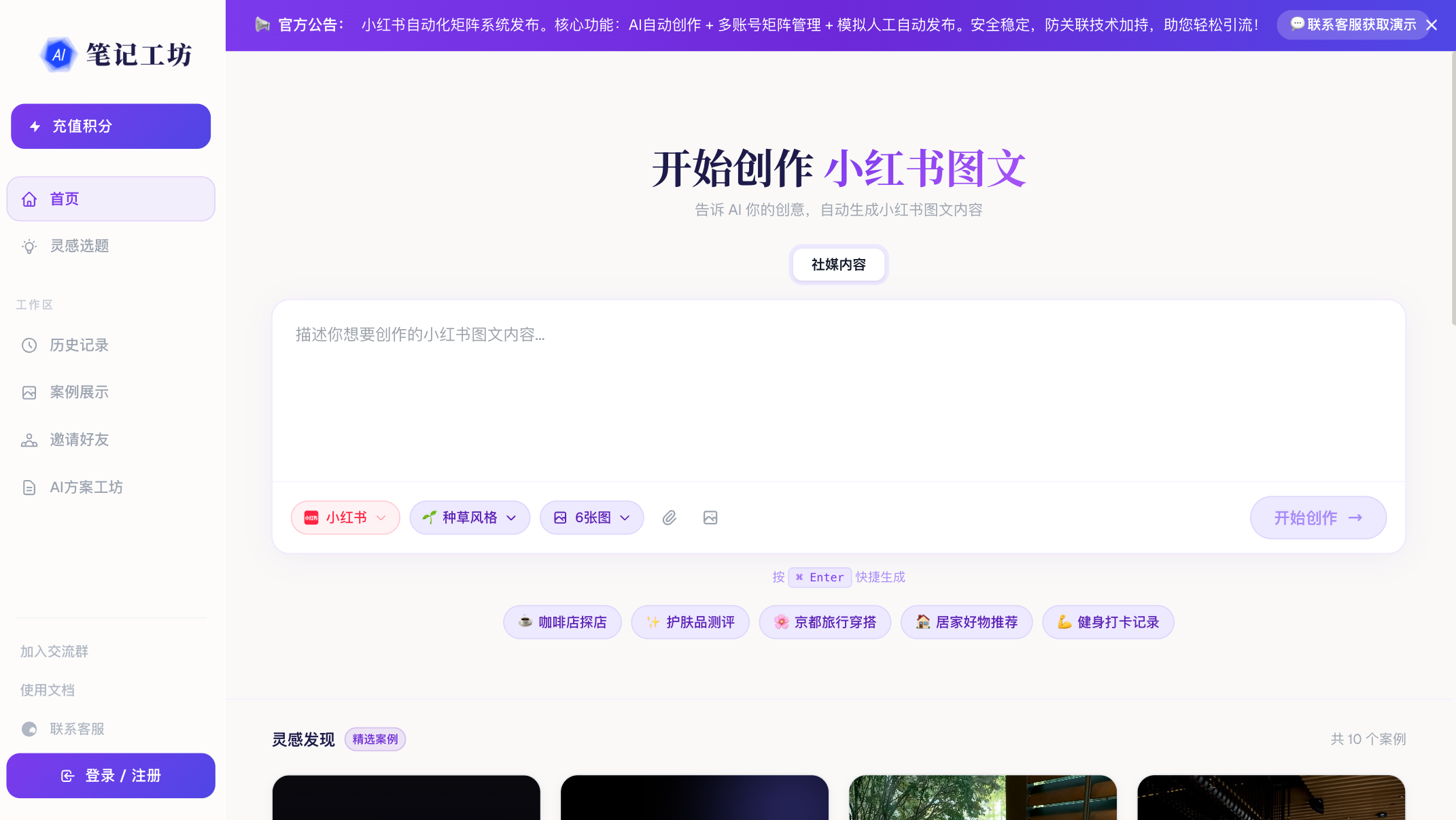Use the 健身打卡记录 prompt suggestion
This screenshot has height=820, width=1456.
click(x=1108, y=622)
